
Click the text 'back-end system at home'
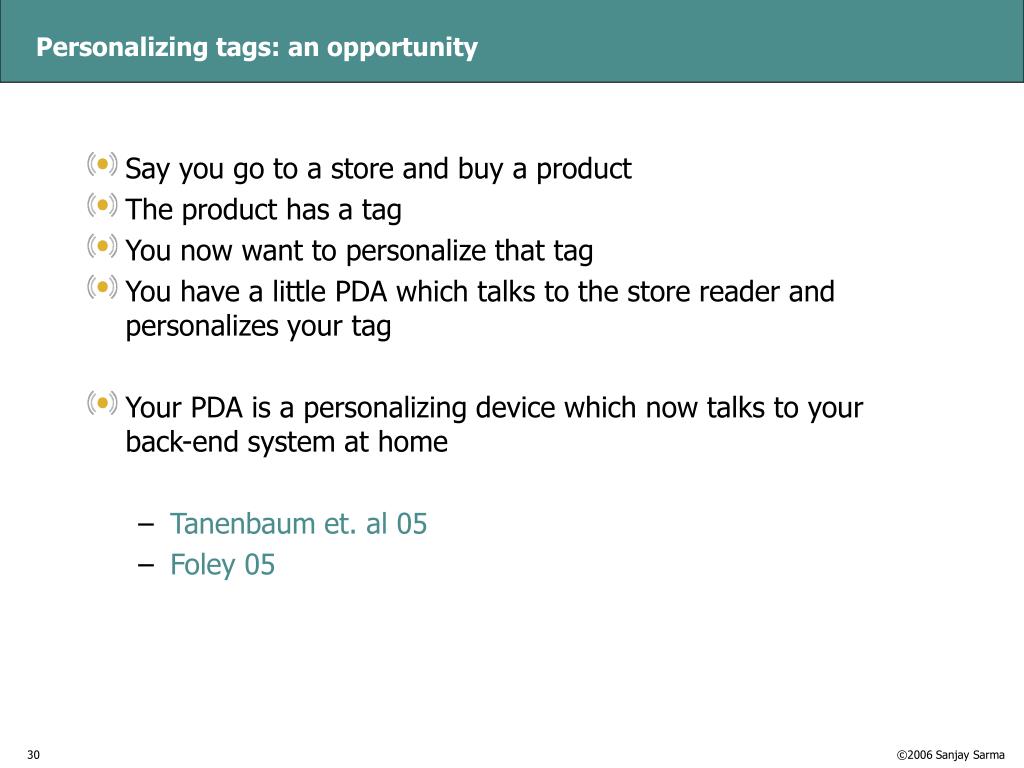[x=287, y=442]
